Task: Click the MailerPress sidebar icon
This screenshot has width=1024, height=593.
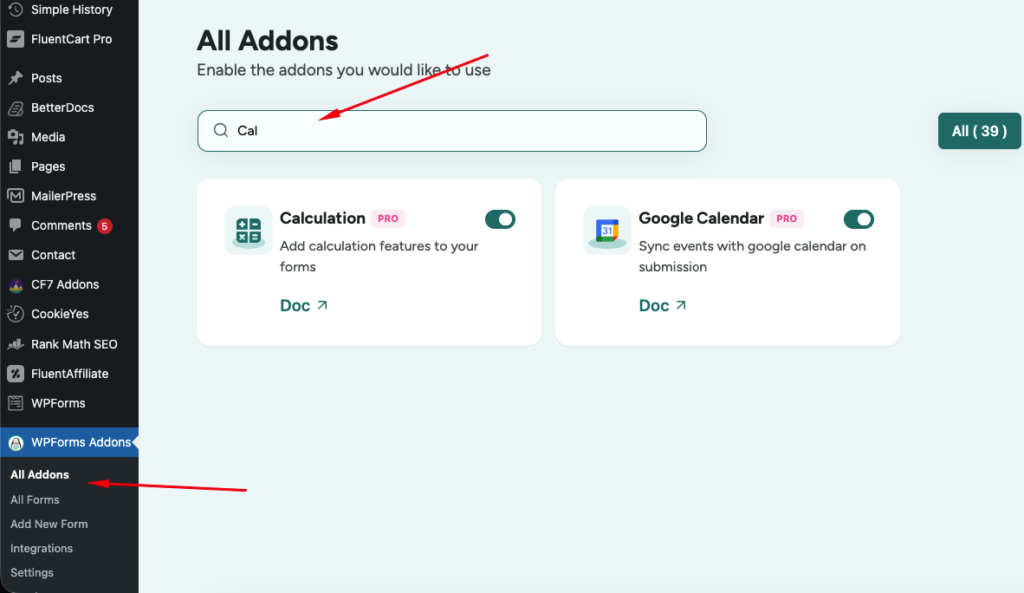Action: click(16, 196)
